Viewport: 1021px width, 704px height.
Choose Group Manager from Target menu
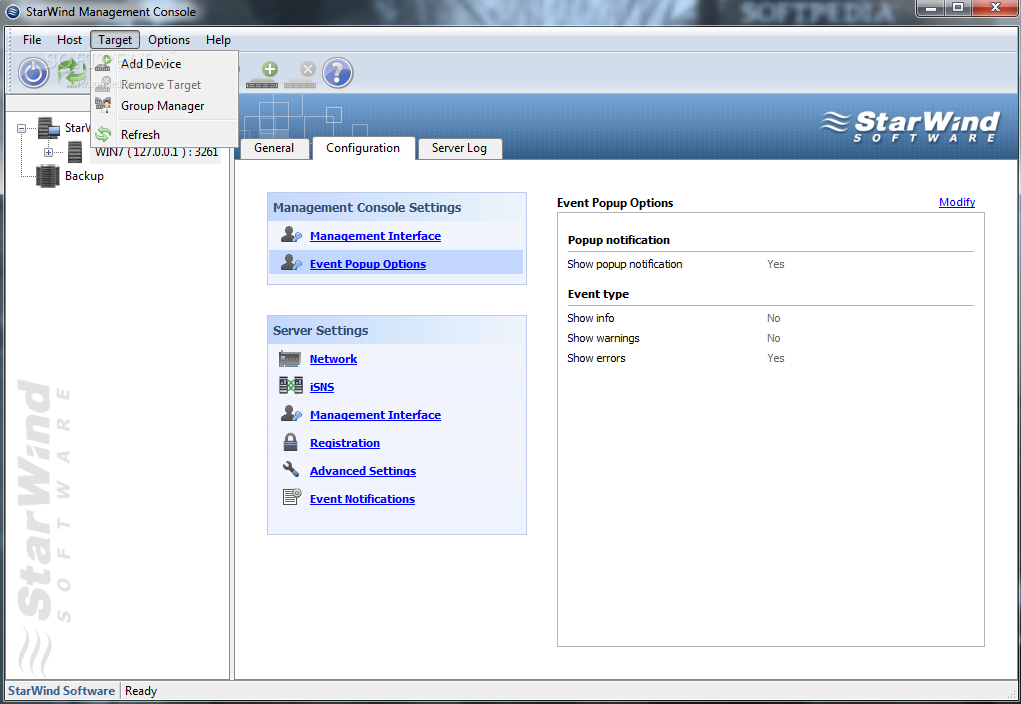164,106
